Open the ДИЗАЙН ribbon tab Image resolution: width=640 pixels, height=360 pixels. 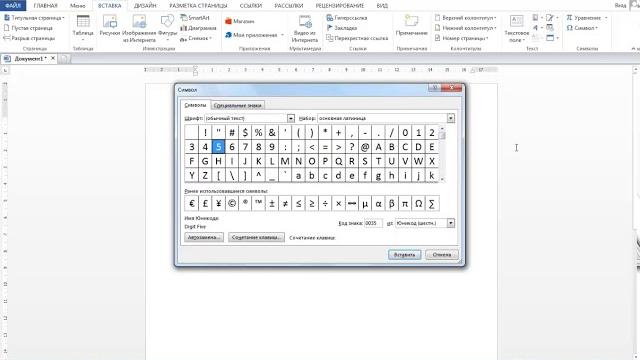click(145, 6)
